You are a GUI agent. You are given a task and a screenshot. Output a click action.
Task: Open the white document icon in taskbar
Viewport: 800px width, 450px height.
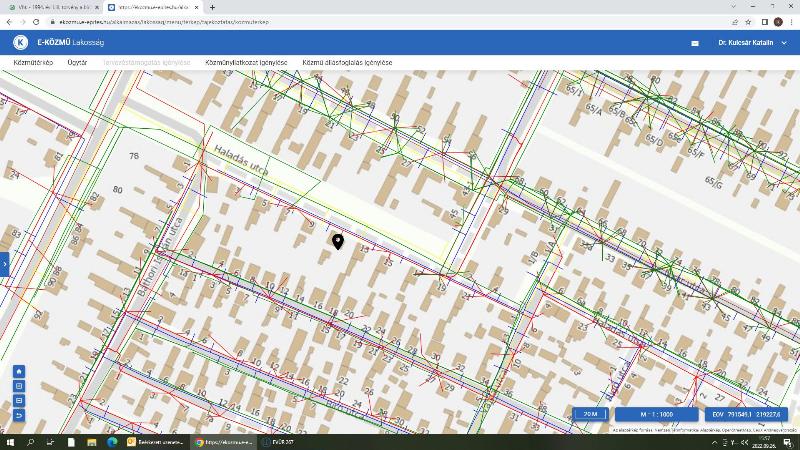coord(71,442)
